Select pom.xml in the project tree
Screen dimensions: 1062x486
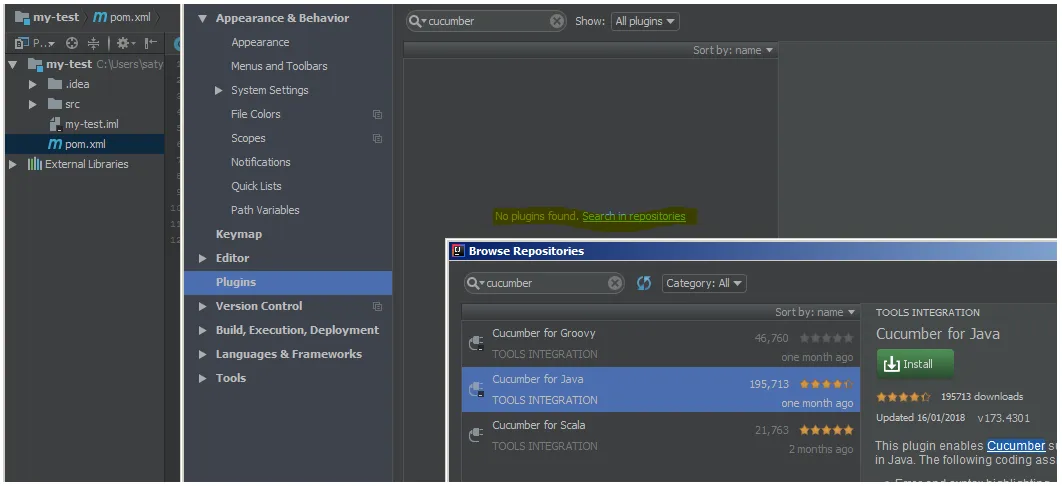click(x=85, y=144)
